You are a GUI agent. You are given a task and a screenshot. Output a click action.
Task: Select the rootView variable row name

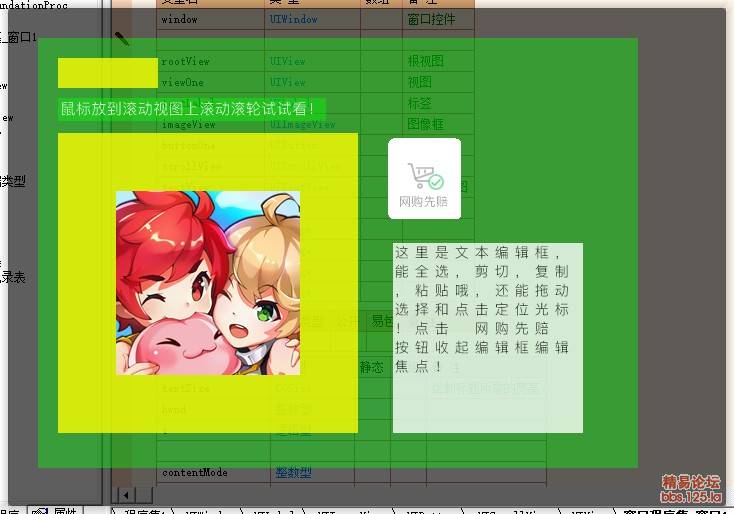tap(211, 61)
